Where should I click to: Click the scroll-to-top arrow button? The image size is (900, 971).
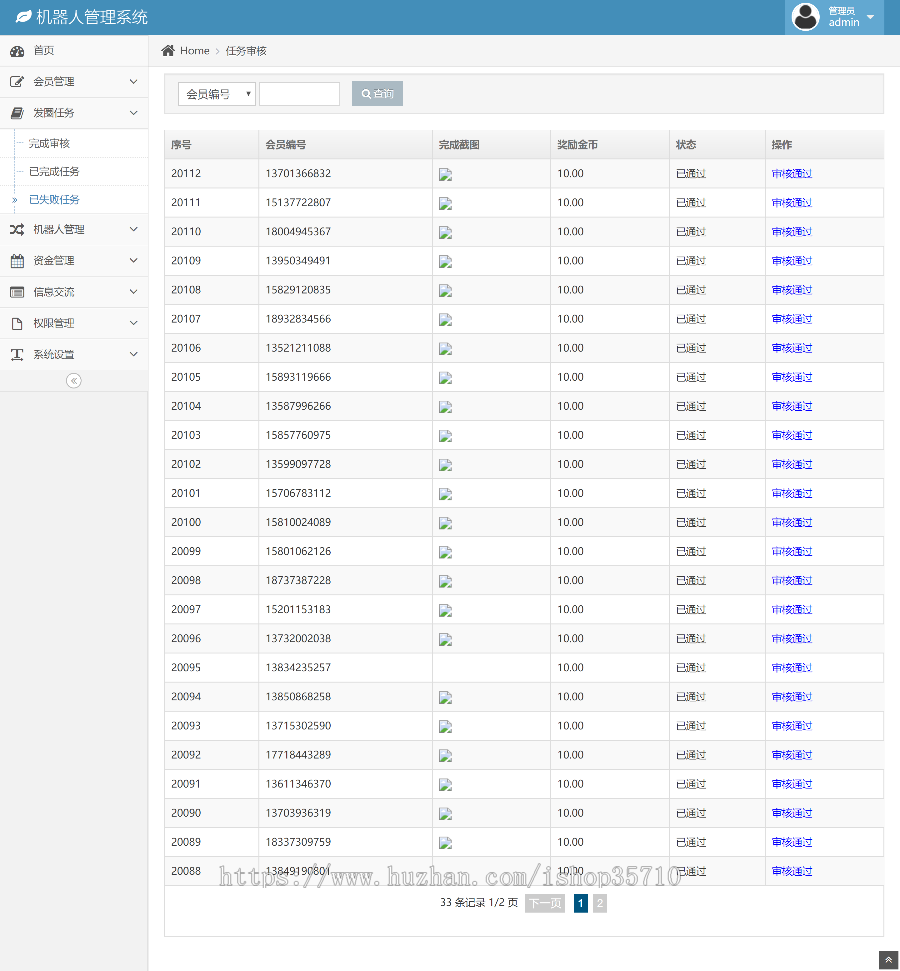(x=889, y=960)
